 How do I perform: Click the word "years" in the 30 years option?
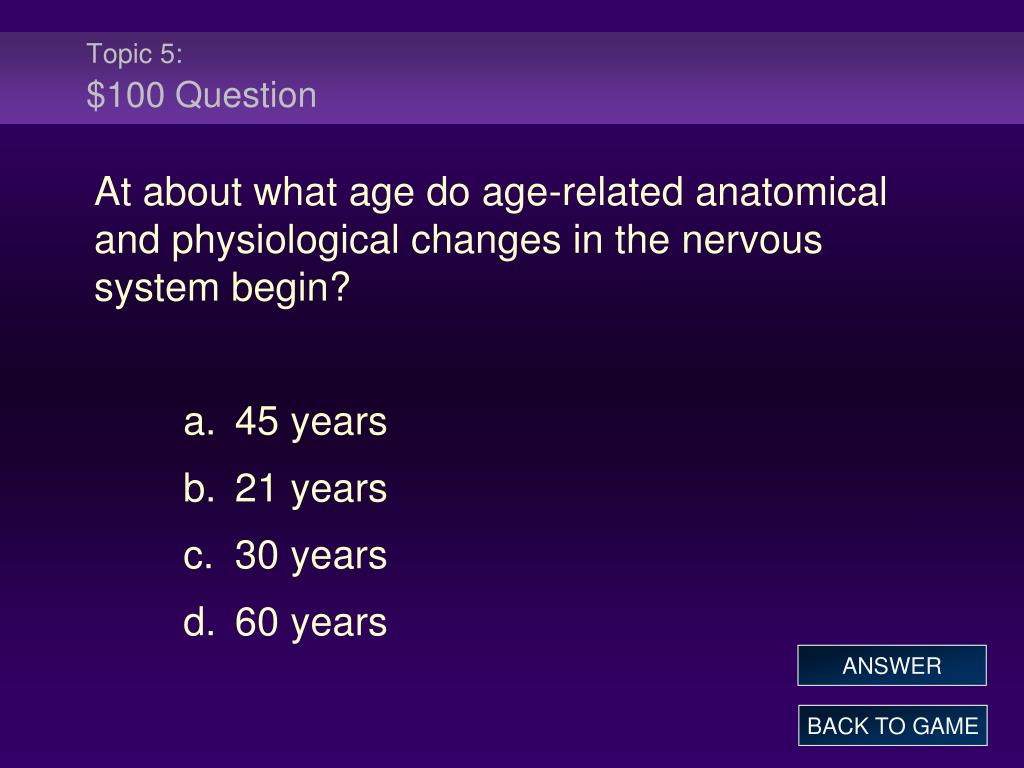point(339,558)
